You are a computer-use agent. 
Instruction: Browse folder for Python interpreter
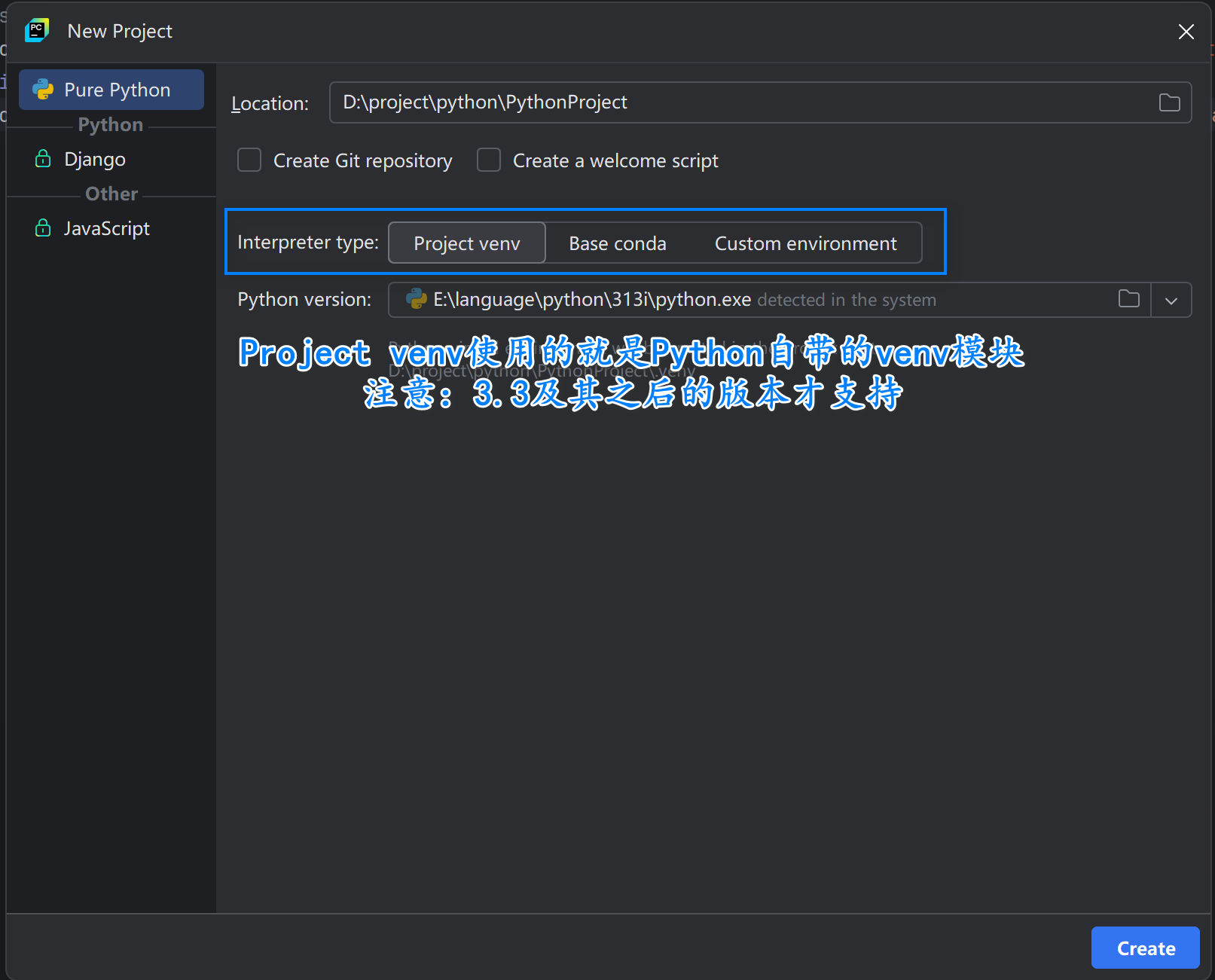[1128, 299]
